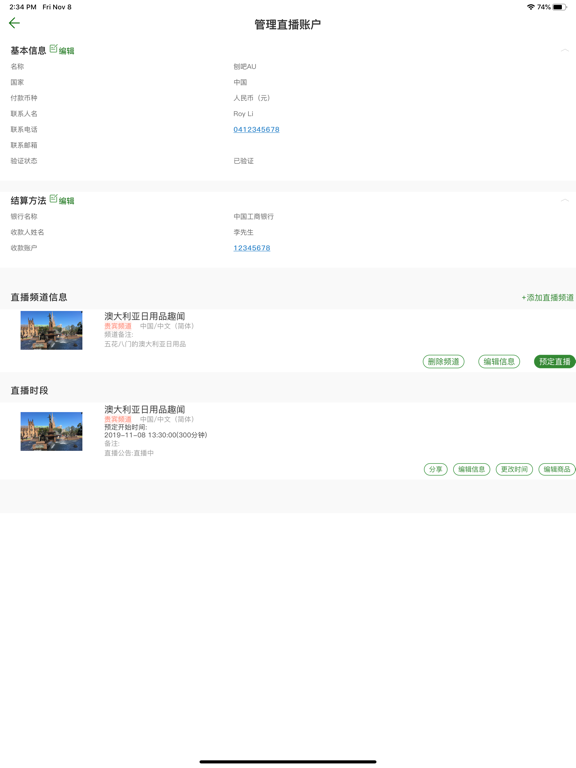The width and height of the screenshot is (576, 768).
Task: Click the 直播时段 heading
Action: [29, 390]
